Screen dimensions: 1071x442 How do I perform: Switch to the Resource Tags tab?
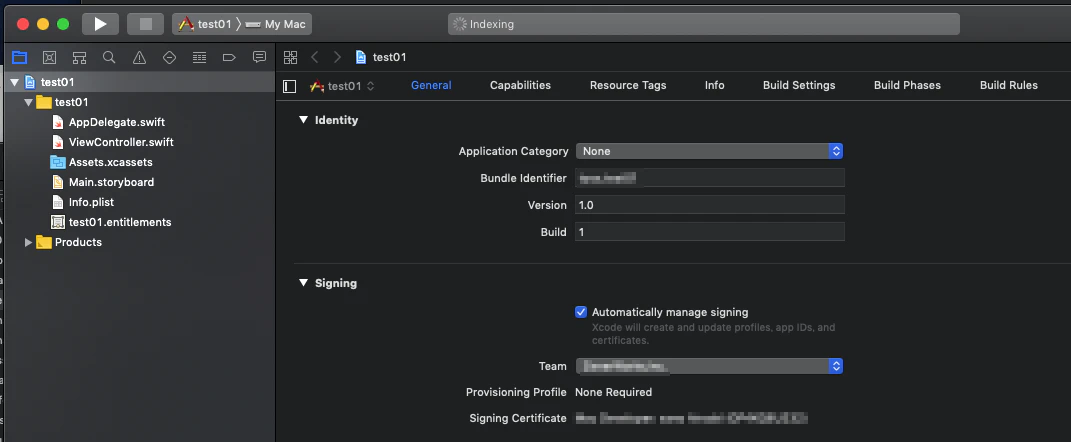pos(628,85)
